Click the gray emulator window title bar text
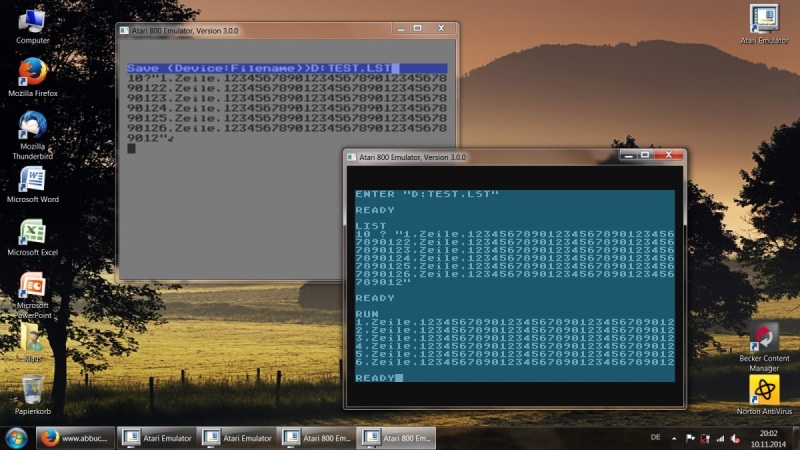The height and width of the screenshot is (450, 800). coord(185,31)
